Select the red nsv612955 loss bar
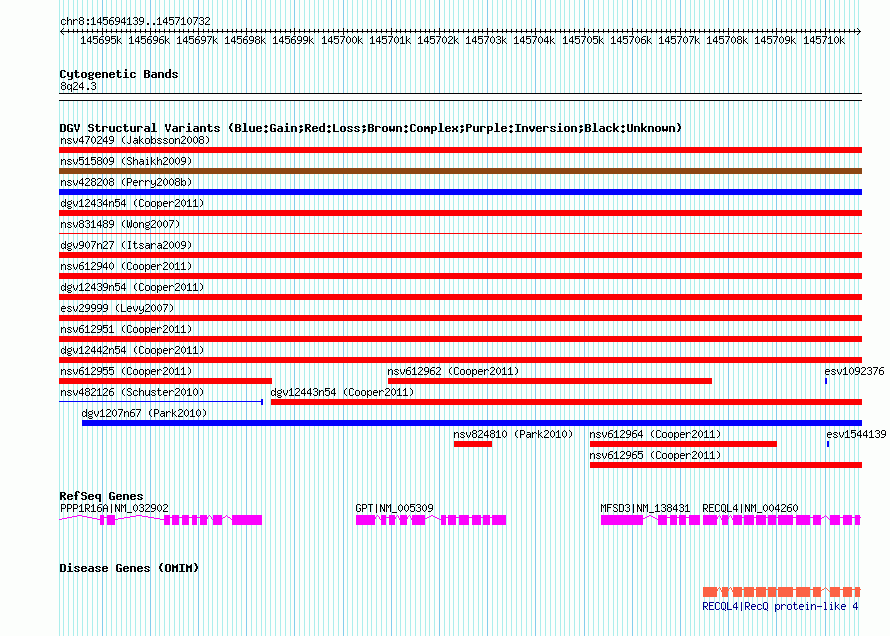The height and width of the screenshot is (636, 890). [x=166, y=381]
